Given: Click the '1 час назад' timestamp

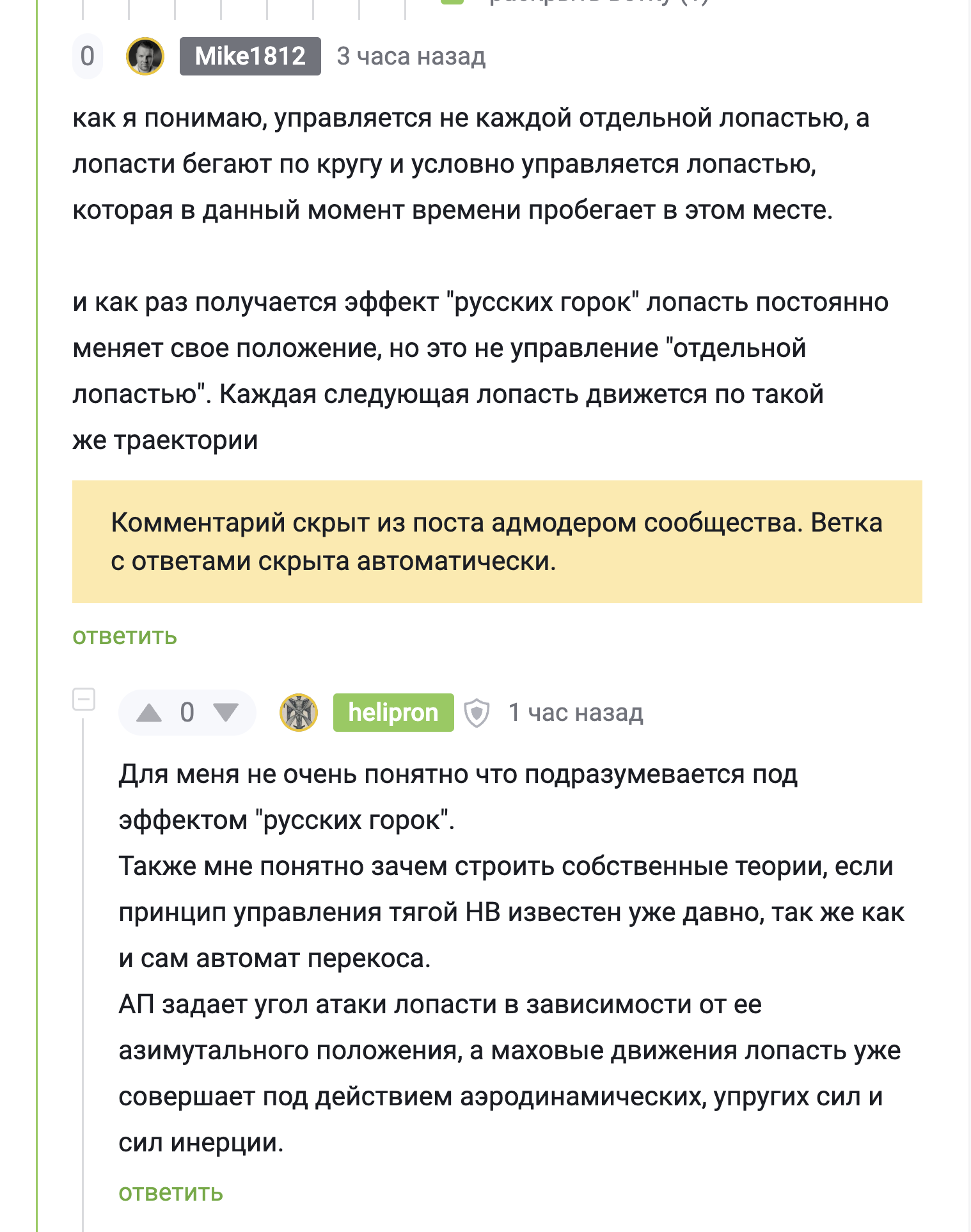Looking at the screenshot, I should tap(575, 713).
